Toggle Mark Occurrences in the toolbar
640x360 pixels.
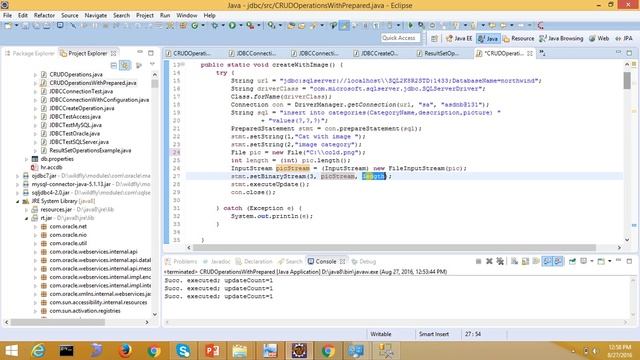[x=344, y=26]
